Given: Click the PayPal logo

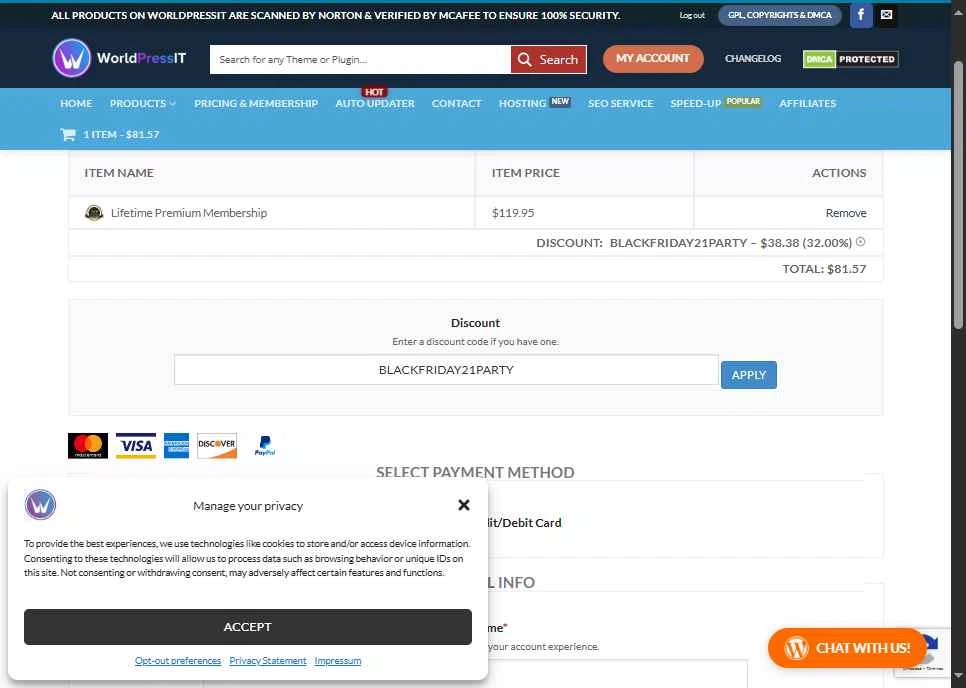Looking at the screenshot, I should [265, 446].
